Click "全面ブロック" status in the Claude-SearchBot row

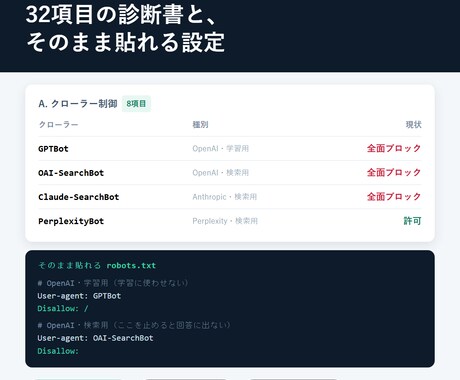[394, 197]
